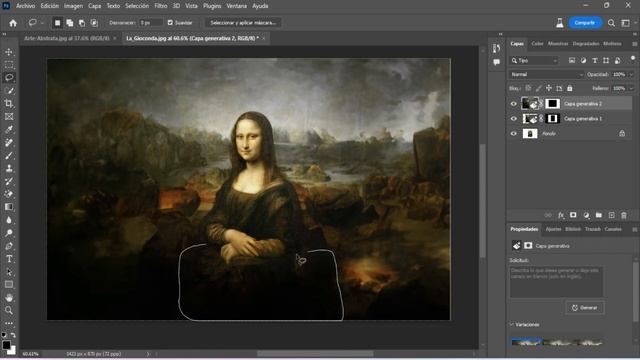Open the Tipo layer filter dropdown
The height and width of the screenshot is (360, 640).
(533, 60)
